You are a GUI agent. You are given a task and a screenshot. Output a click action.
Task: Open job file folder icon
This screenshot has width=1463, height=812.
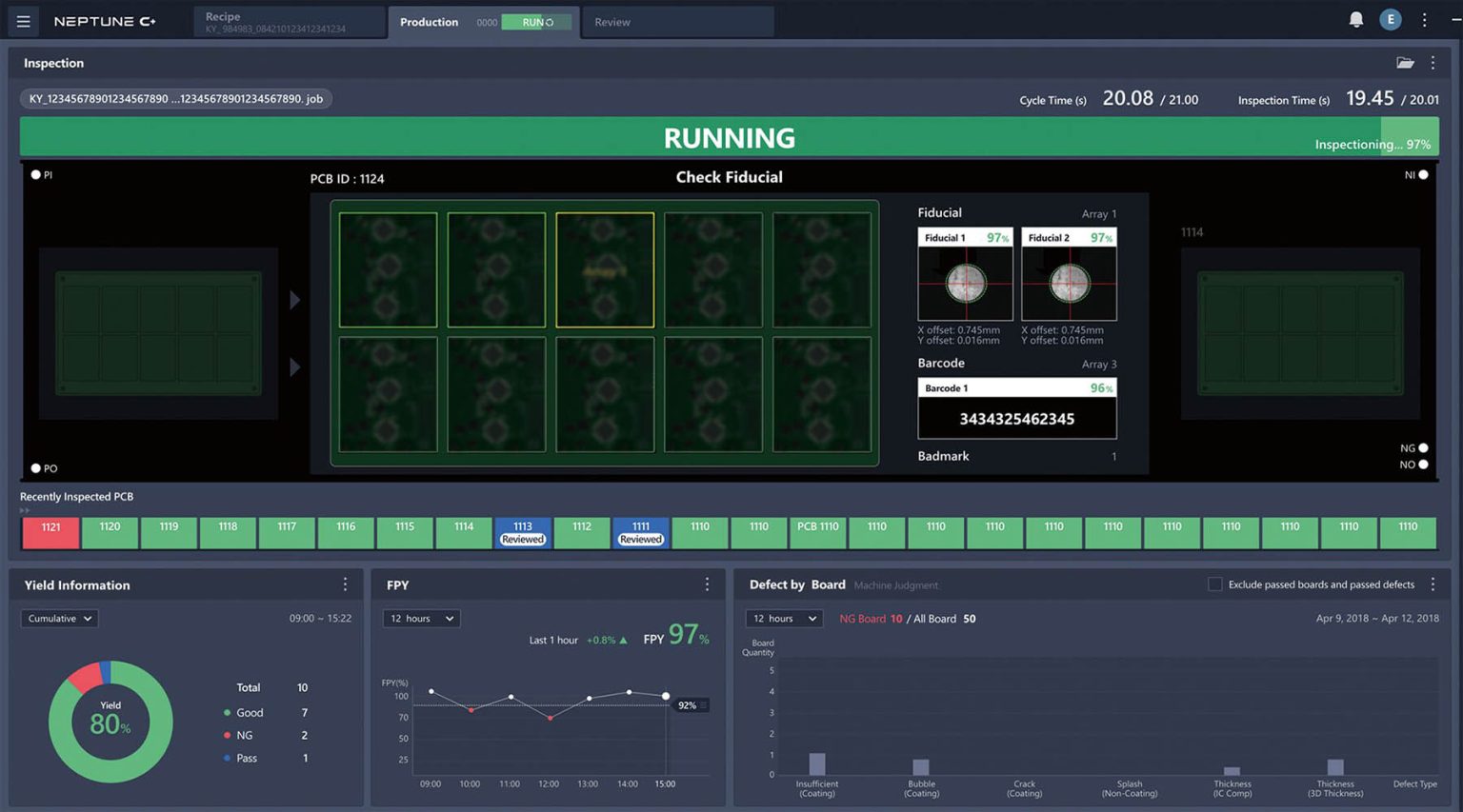pos(1405,63)
